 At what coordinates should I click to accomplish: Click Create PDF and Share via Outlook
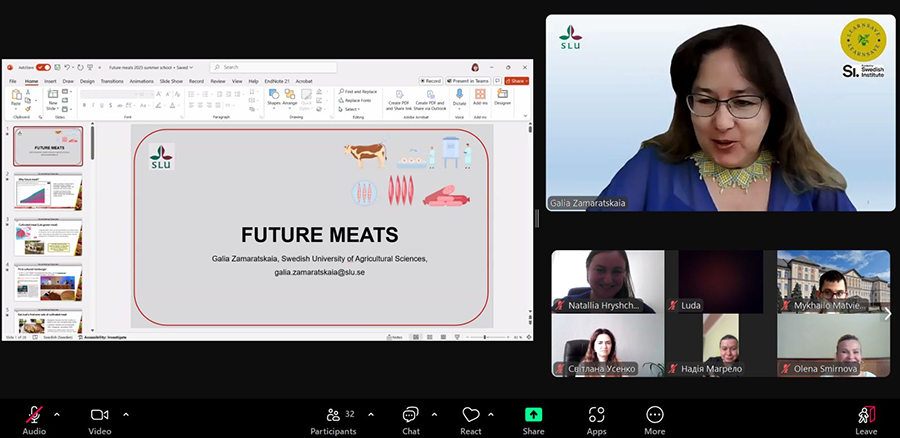(430, 100)
